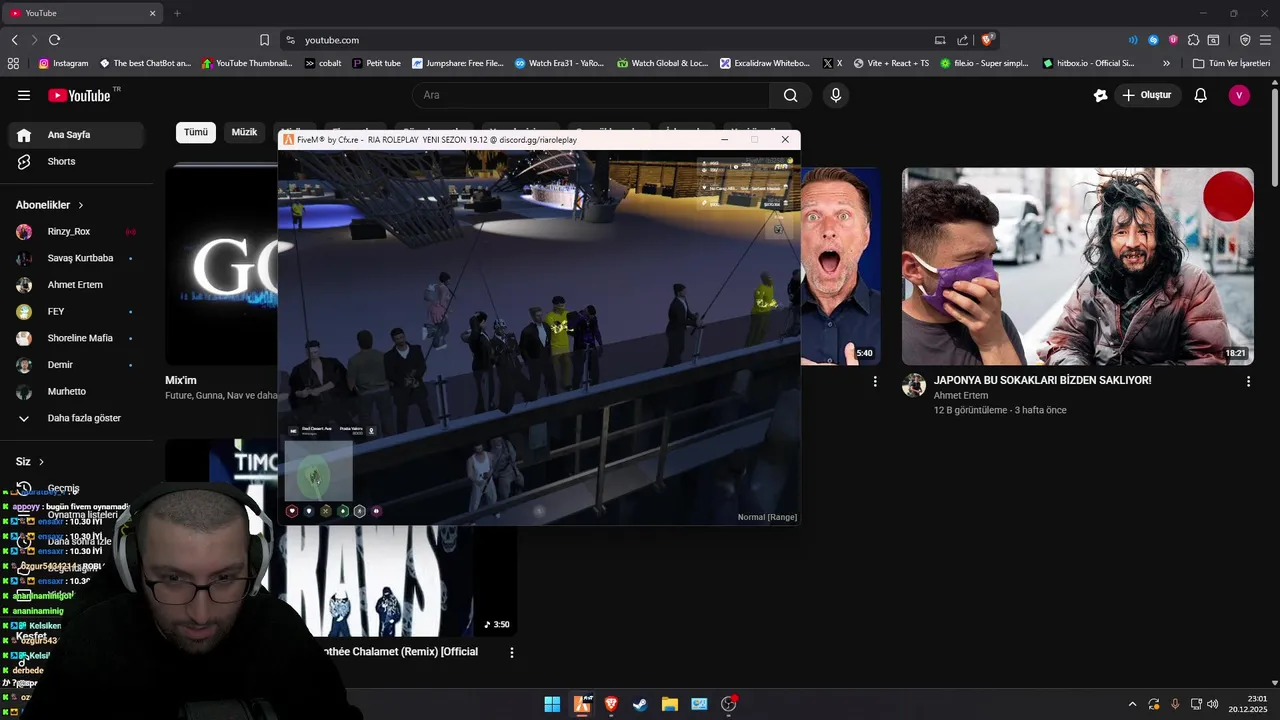
Task: Open Murhetto channel in sidebar
Action: coord(76,392)
